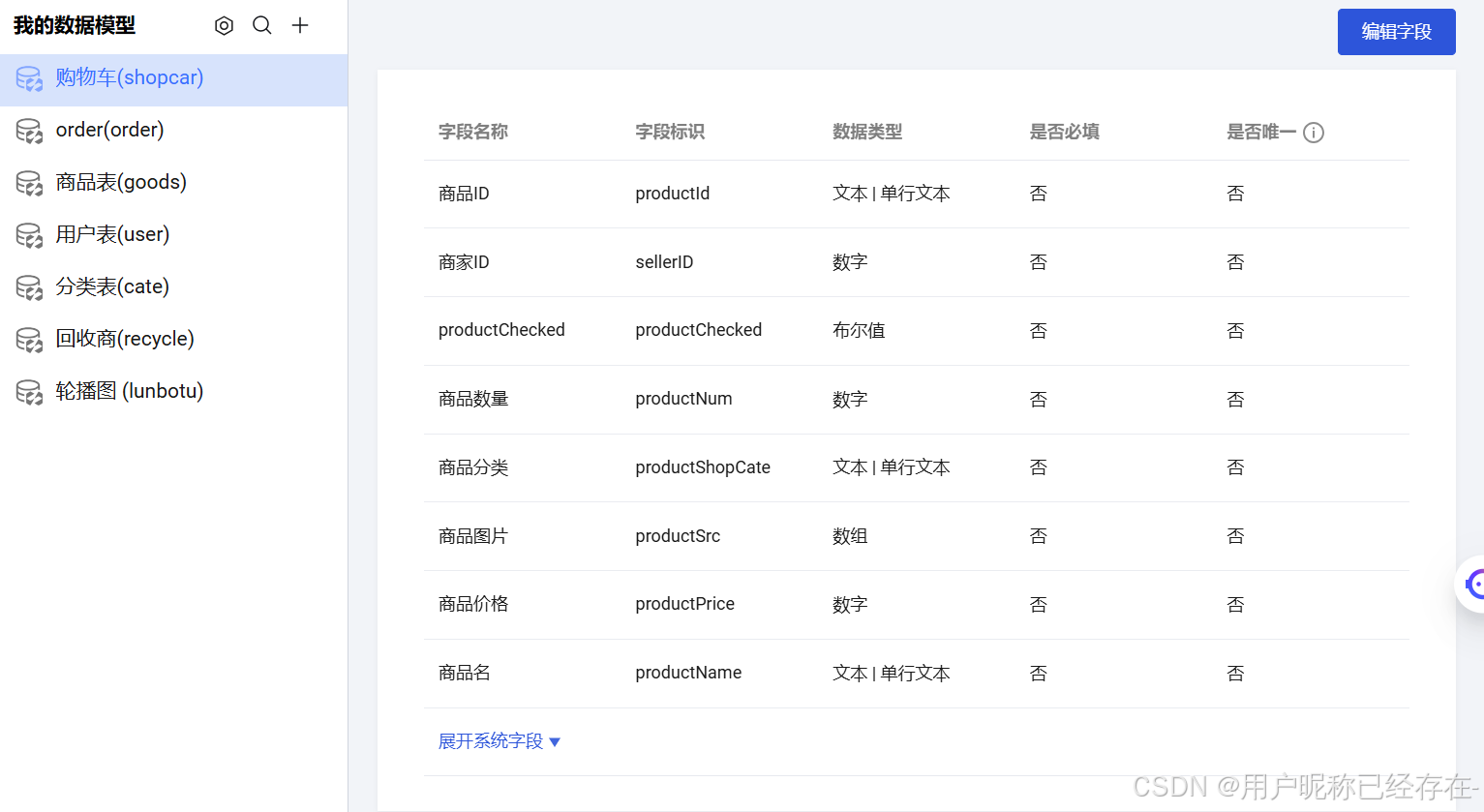Open data model settings hexagon icon
Viewport: 1484px width, 812px height.
(224, 26)
